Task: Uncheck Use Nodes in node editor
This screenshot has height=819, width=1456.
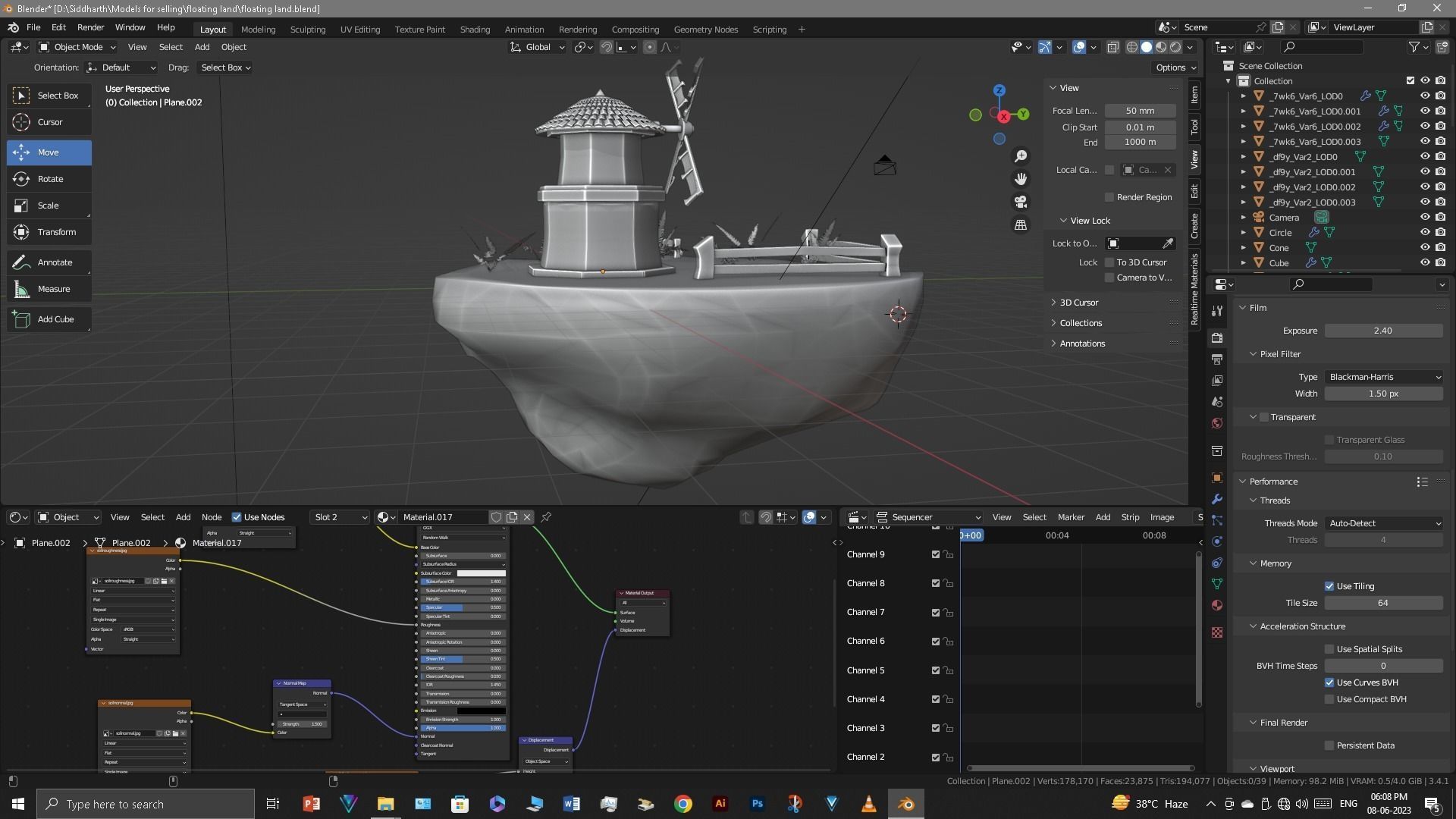Action: click(237, 517)
